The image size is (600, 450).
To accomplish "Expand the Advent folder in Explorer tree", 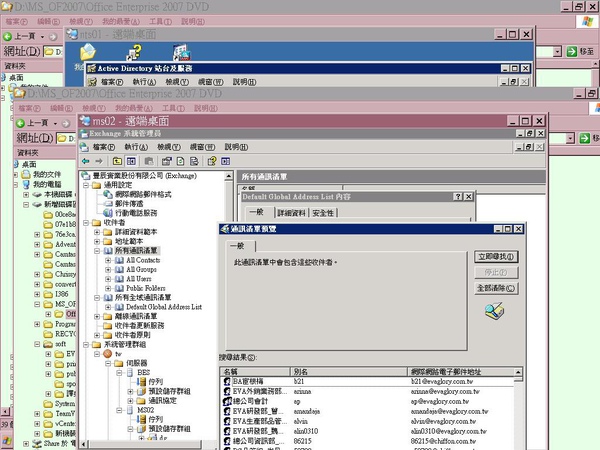I will coord(37,244).
